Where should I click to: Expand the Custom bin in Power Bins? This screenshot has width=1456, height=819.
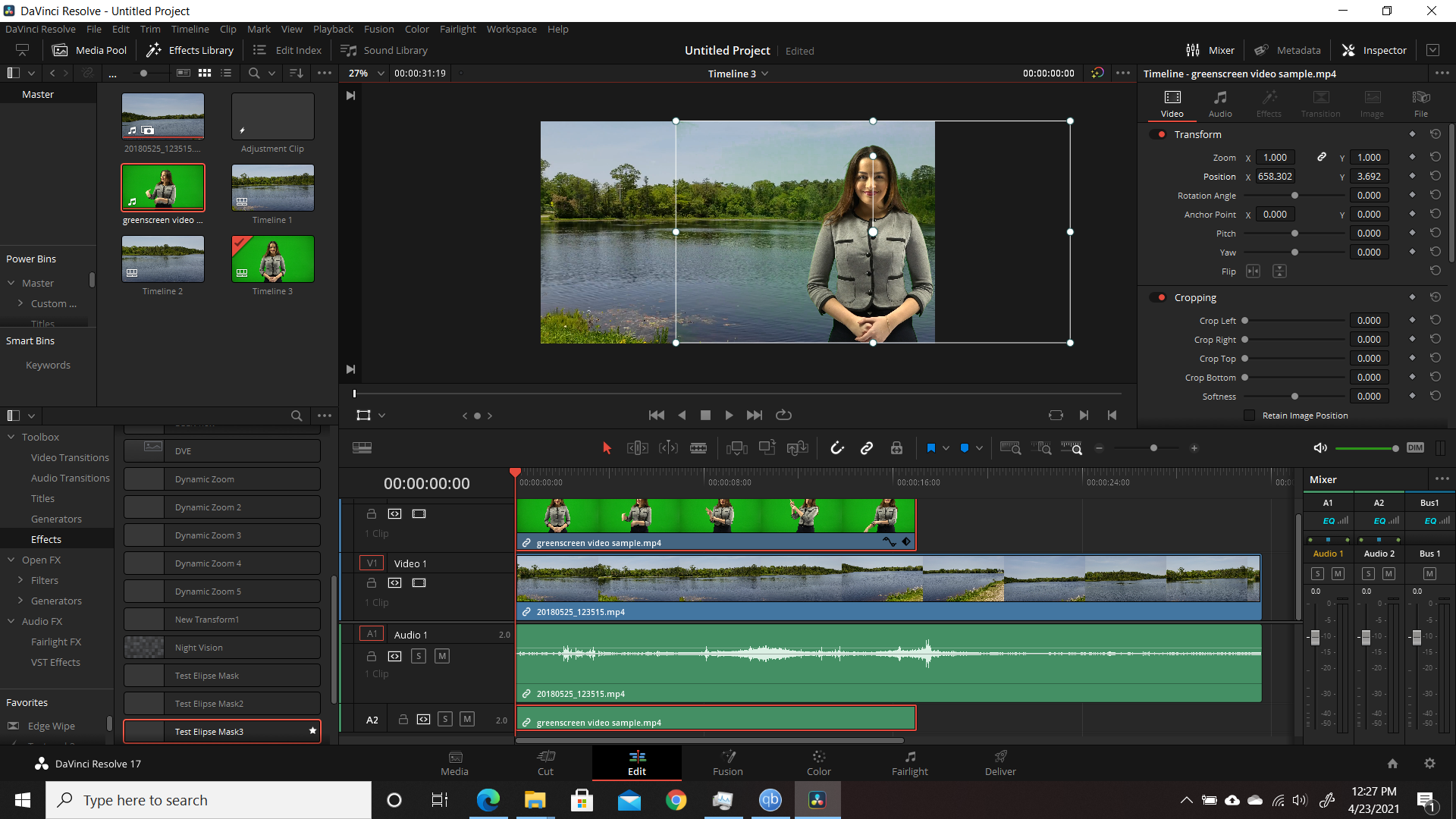[x=20, y=303]
